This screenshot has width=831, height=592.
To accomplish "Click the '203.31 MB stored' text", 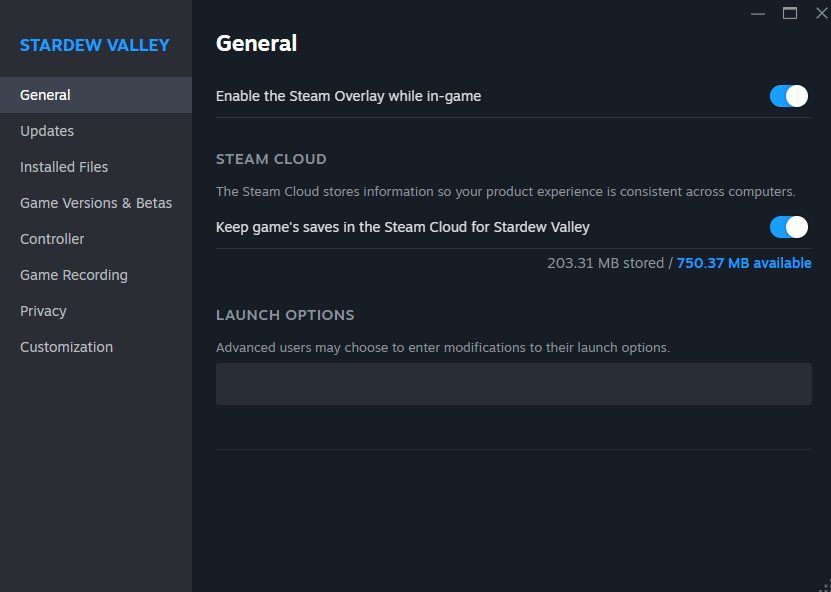I will point(605,263).
